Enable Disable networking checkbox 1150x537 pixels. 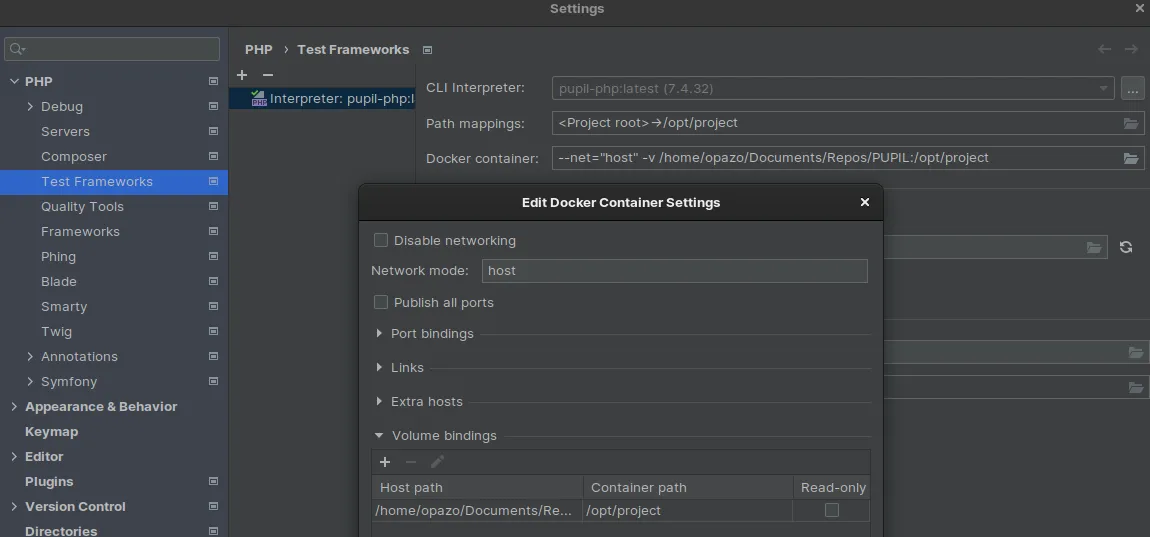tap(381, 240)
